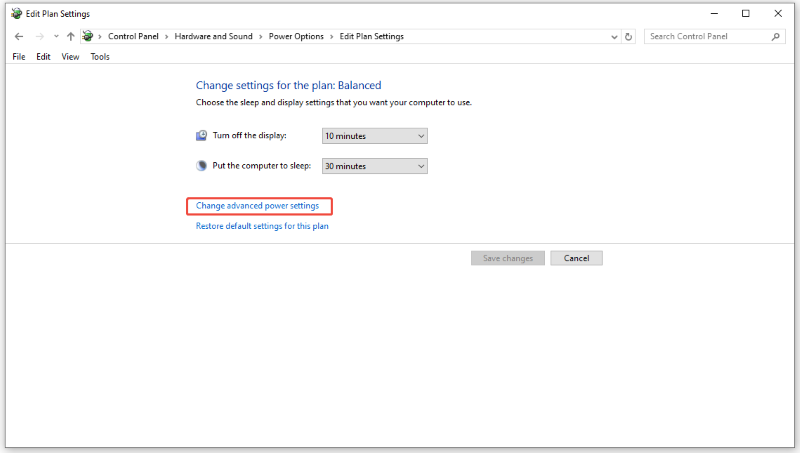The image size is (800, 453).
Task: Click the text Choose the sleep and display settings
Action: coord(334,103)
